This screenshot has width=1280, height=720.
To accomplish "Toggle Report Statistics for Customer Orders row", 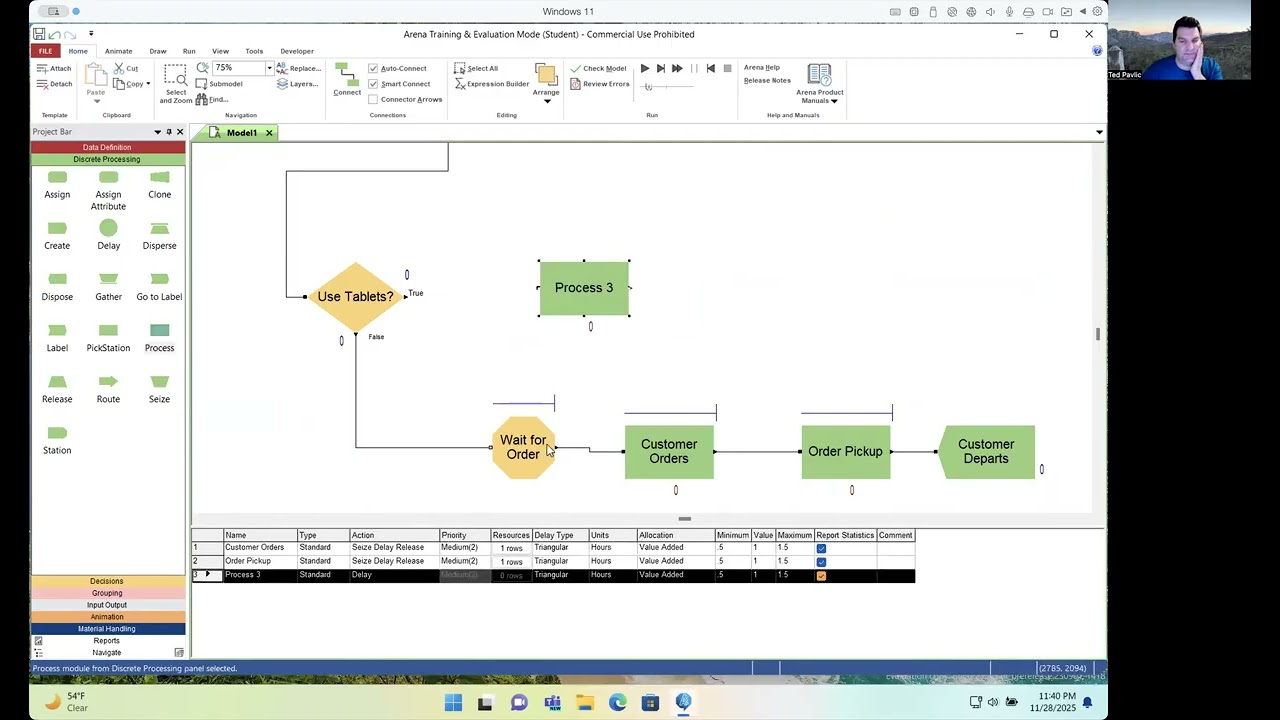I will click(x=821, y=548).
